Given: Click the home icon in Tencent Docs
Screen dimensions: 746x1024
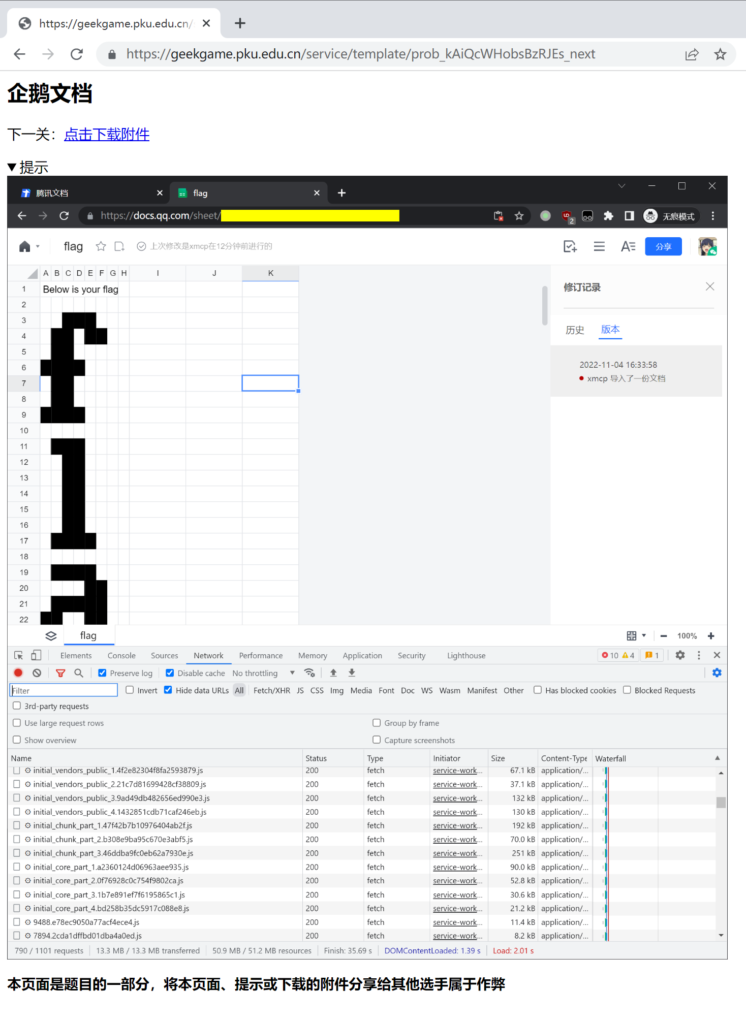Looking at the screenshot, I should coord(25,246).
